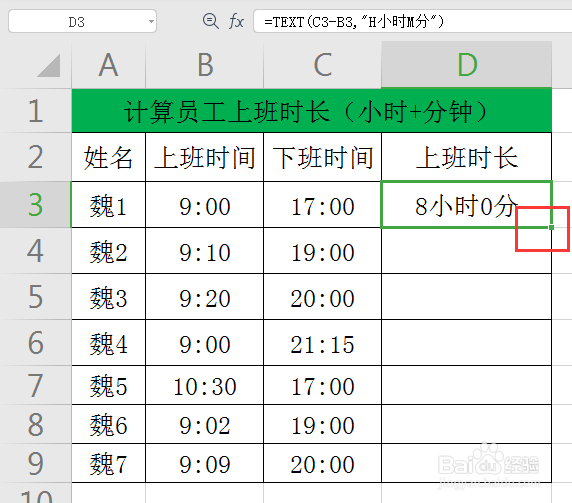
Task: Select column B header
Action: pos(204,65)
